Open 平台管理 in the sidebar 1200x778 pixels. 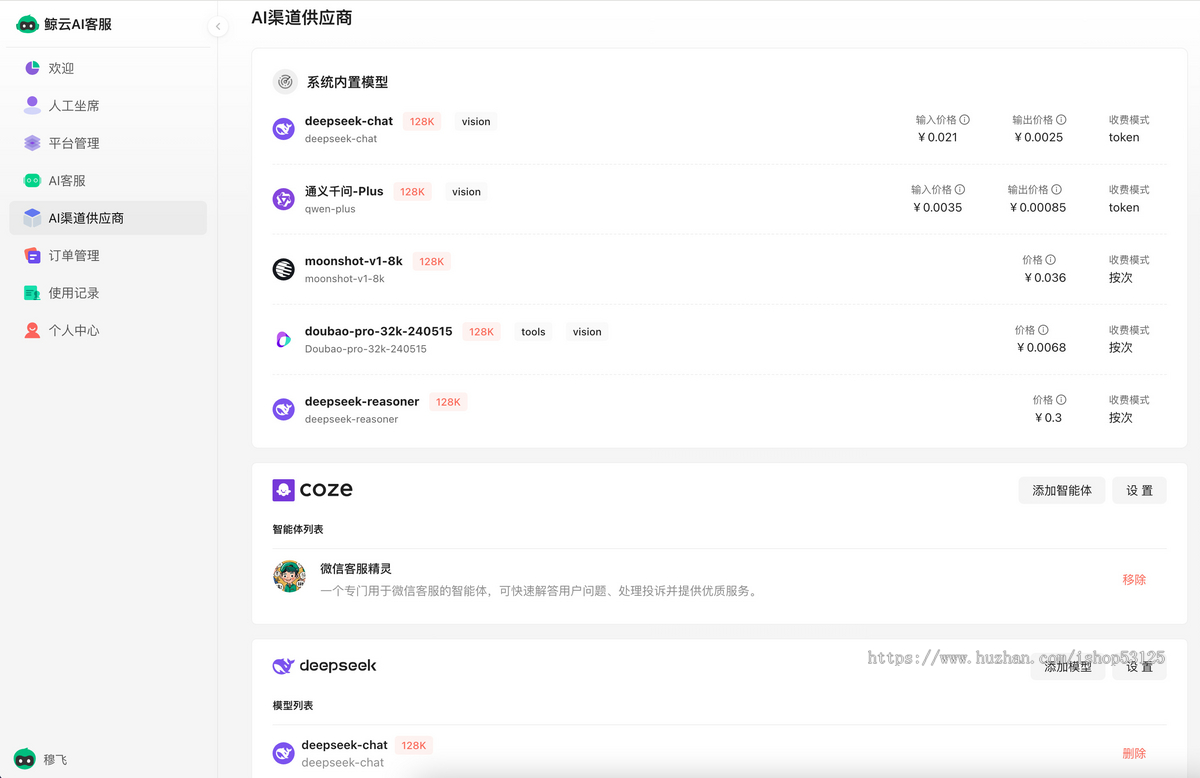tap(108, 143)
